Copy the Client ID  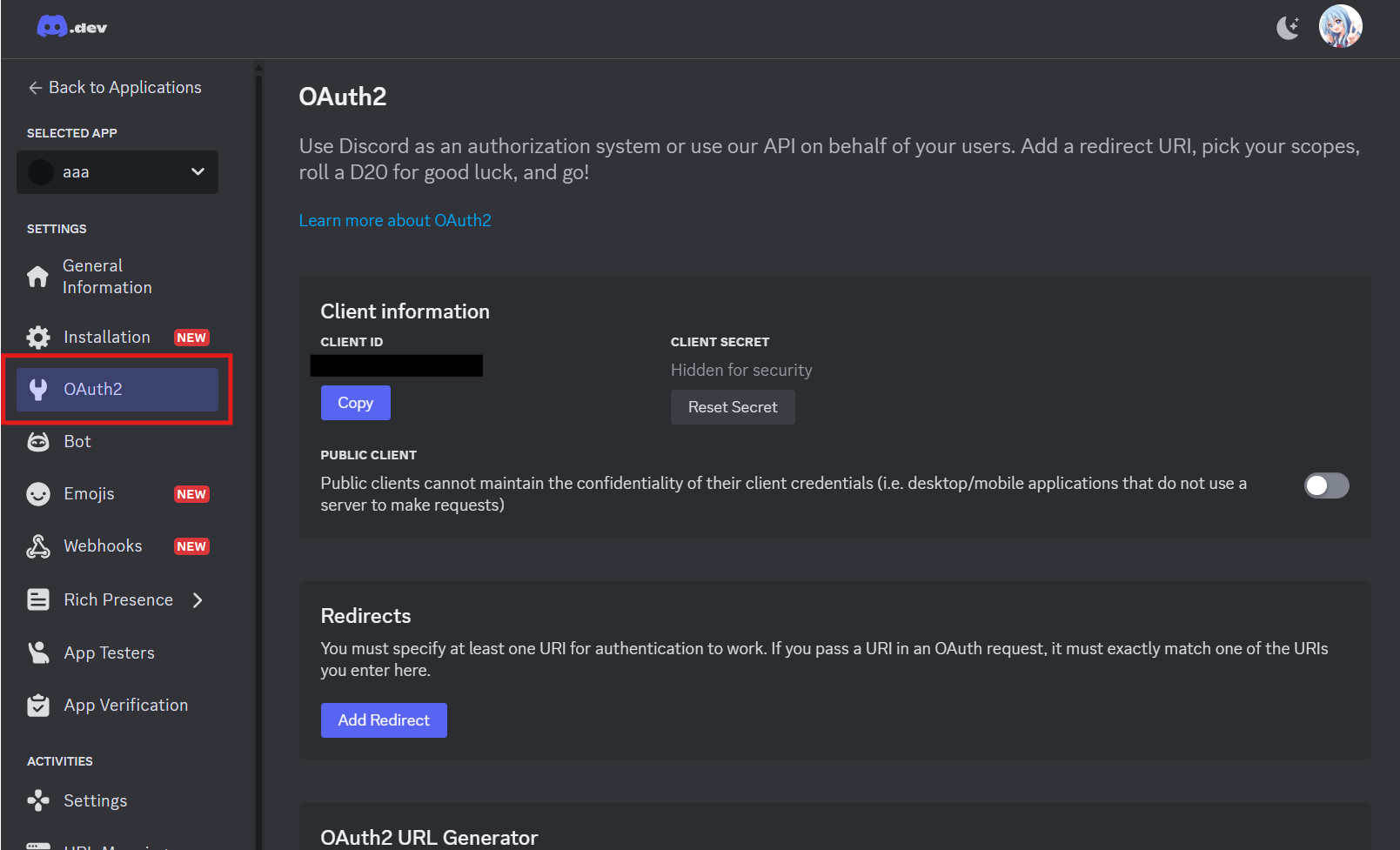(x=355, y=403)
